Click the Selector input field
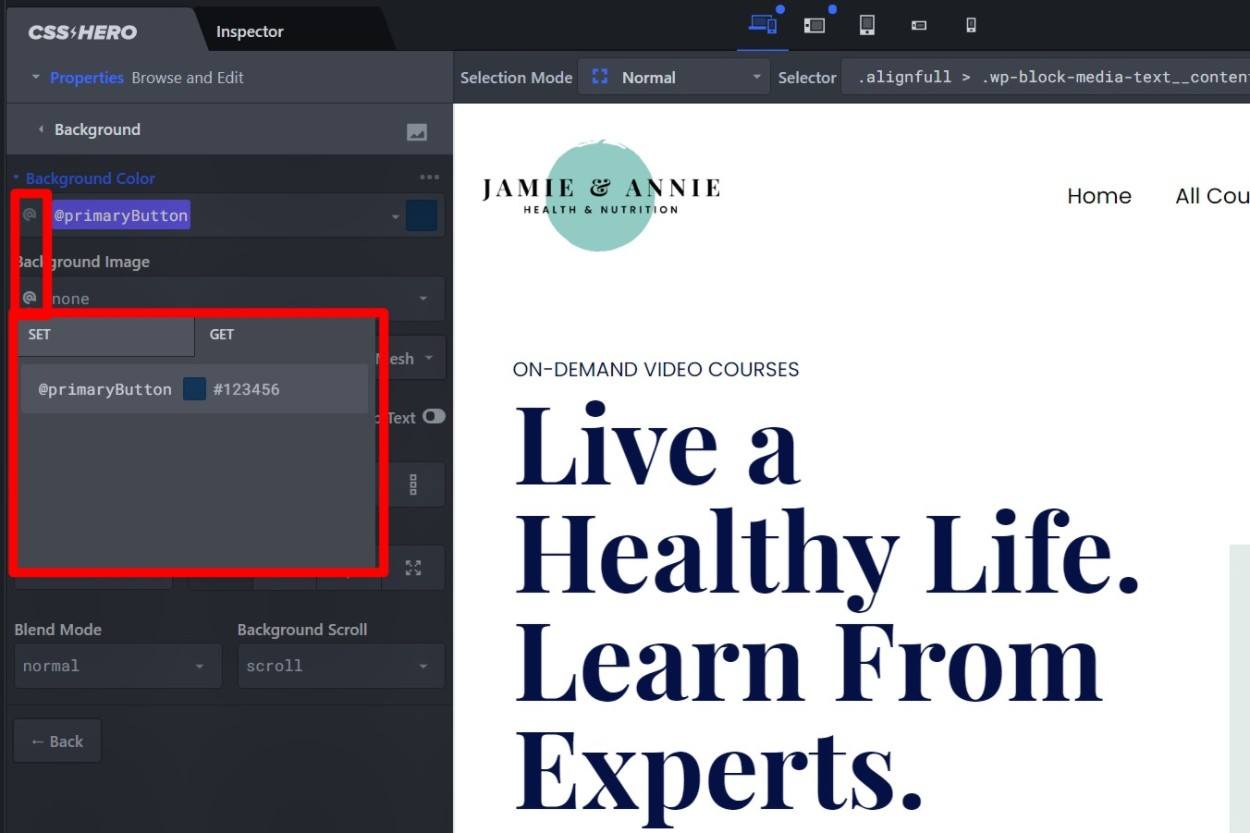Viewport: 1250px width, 833px height. pos(1046,77)
